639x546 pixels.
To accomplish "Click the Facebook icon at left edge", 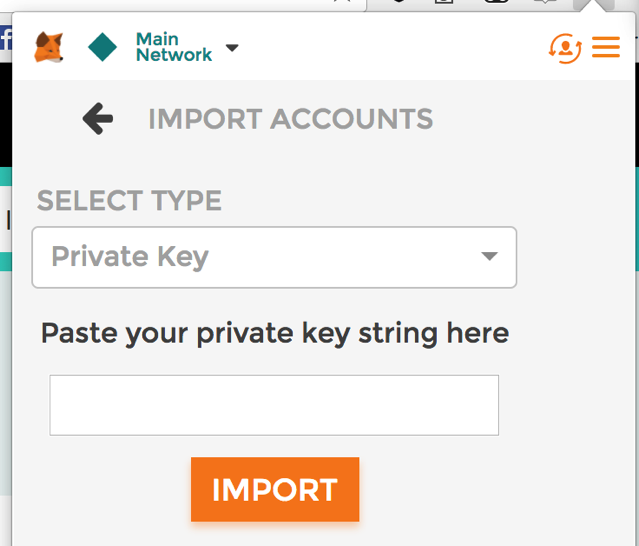I will [6, 37].
